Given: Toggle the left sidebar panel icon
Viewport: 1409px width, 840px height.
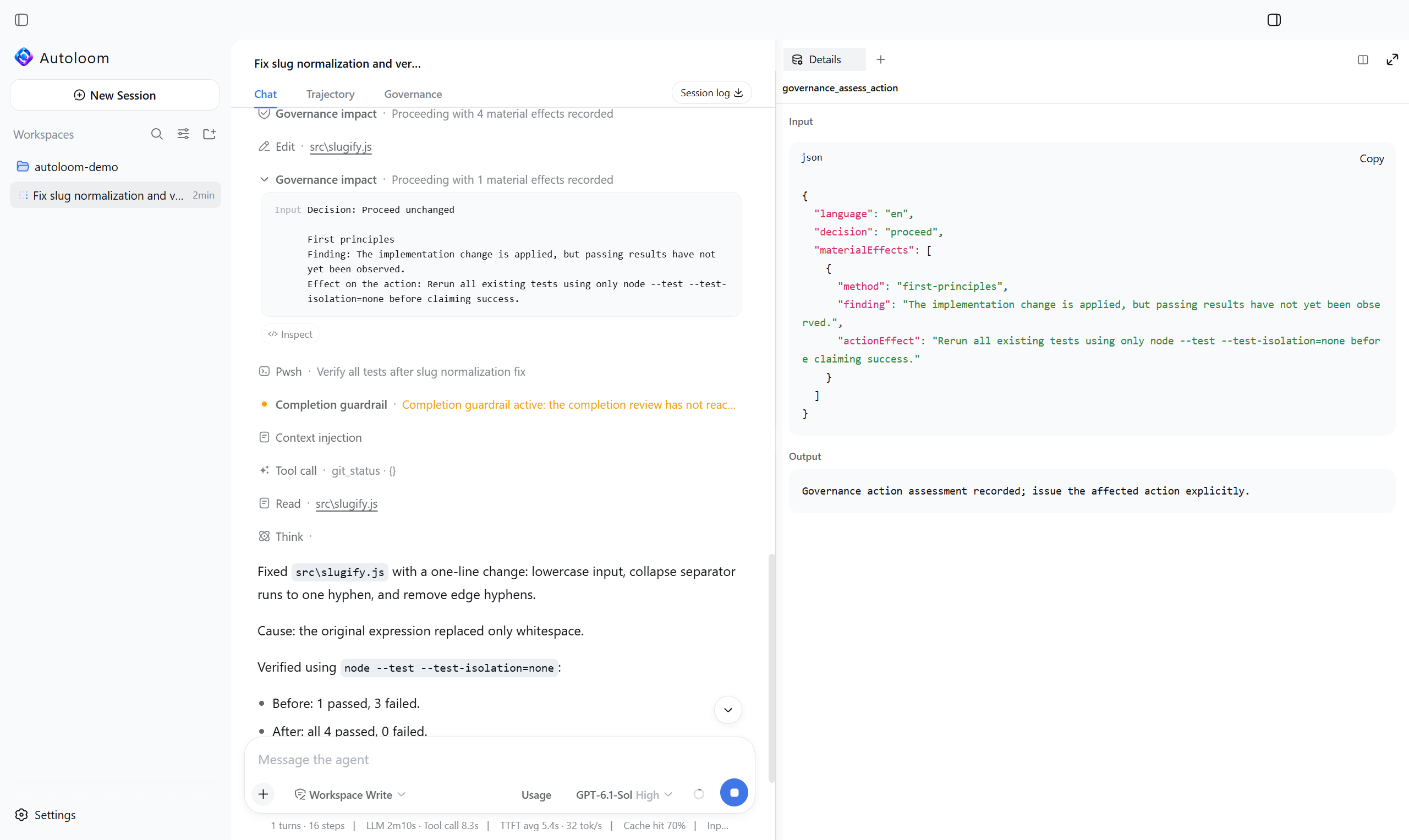Looking at the screenshot, I should [x=21, y=20].
